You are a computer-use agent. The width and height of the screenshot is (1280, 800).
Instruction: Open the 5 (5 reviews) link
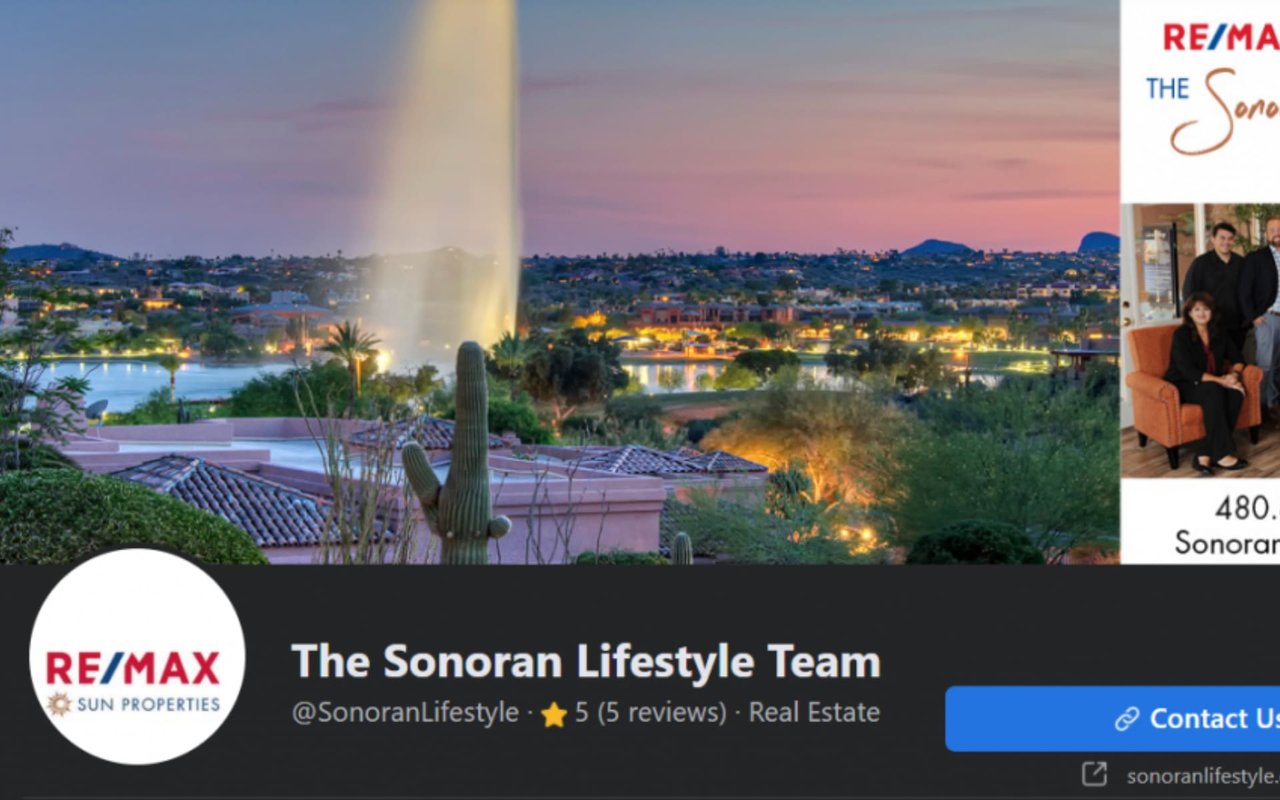click(650, 713)
